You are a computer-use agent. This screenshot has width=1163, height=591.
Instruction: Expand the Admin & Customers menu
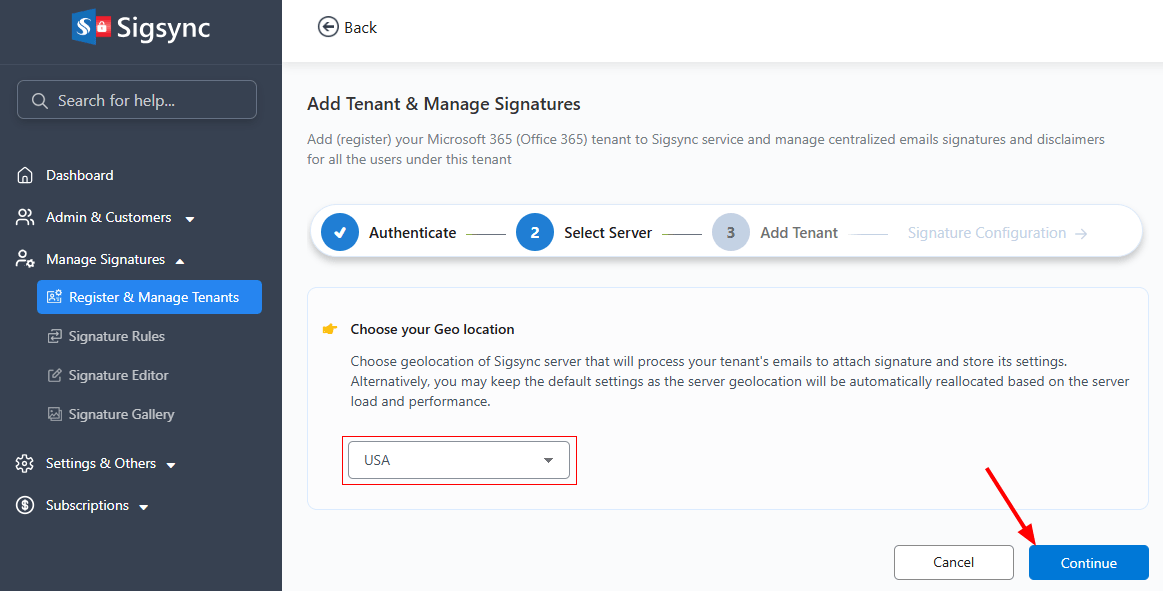190,218
